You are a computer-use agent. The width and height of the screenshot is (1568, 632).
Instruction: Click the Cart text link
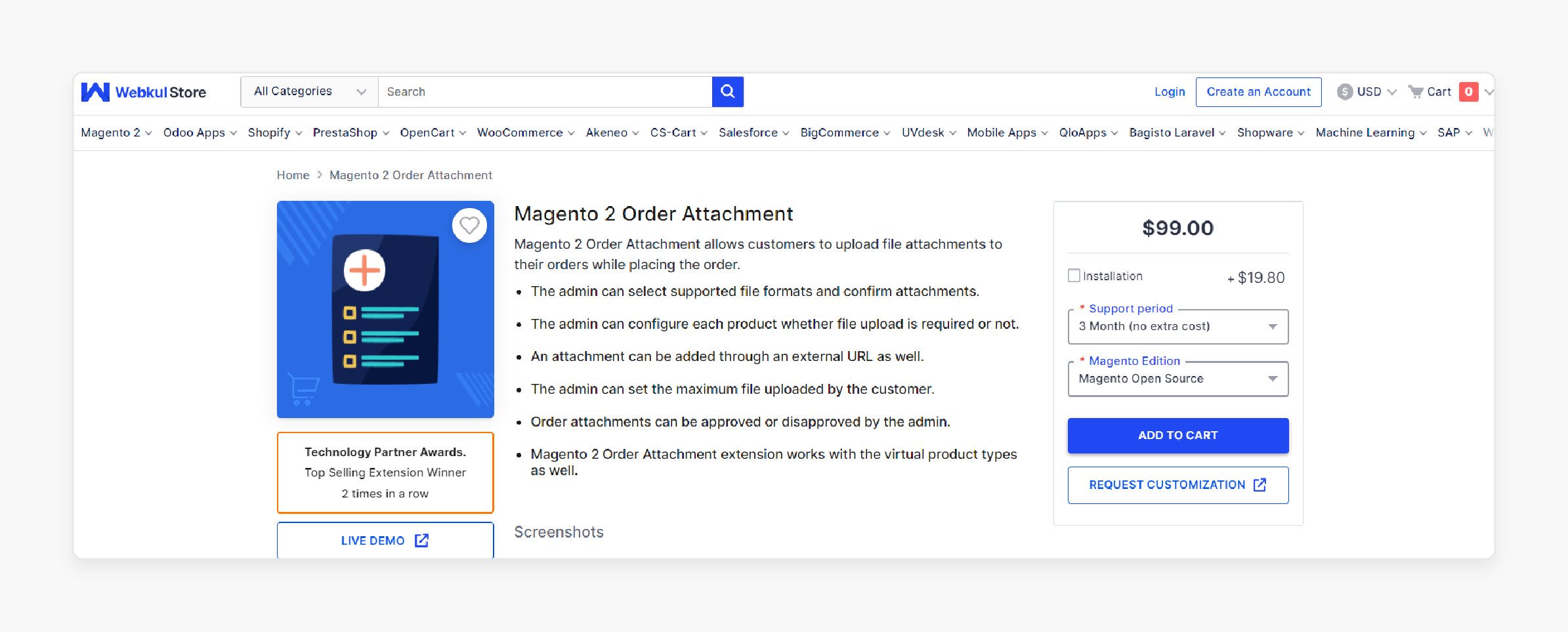click(1439, 92)
